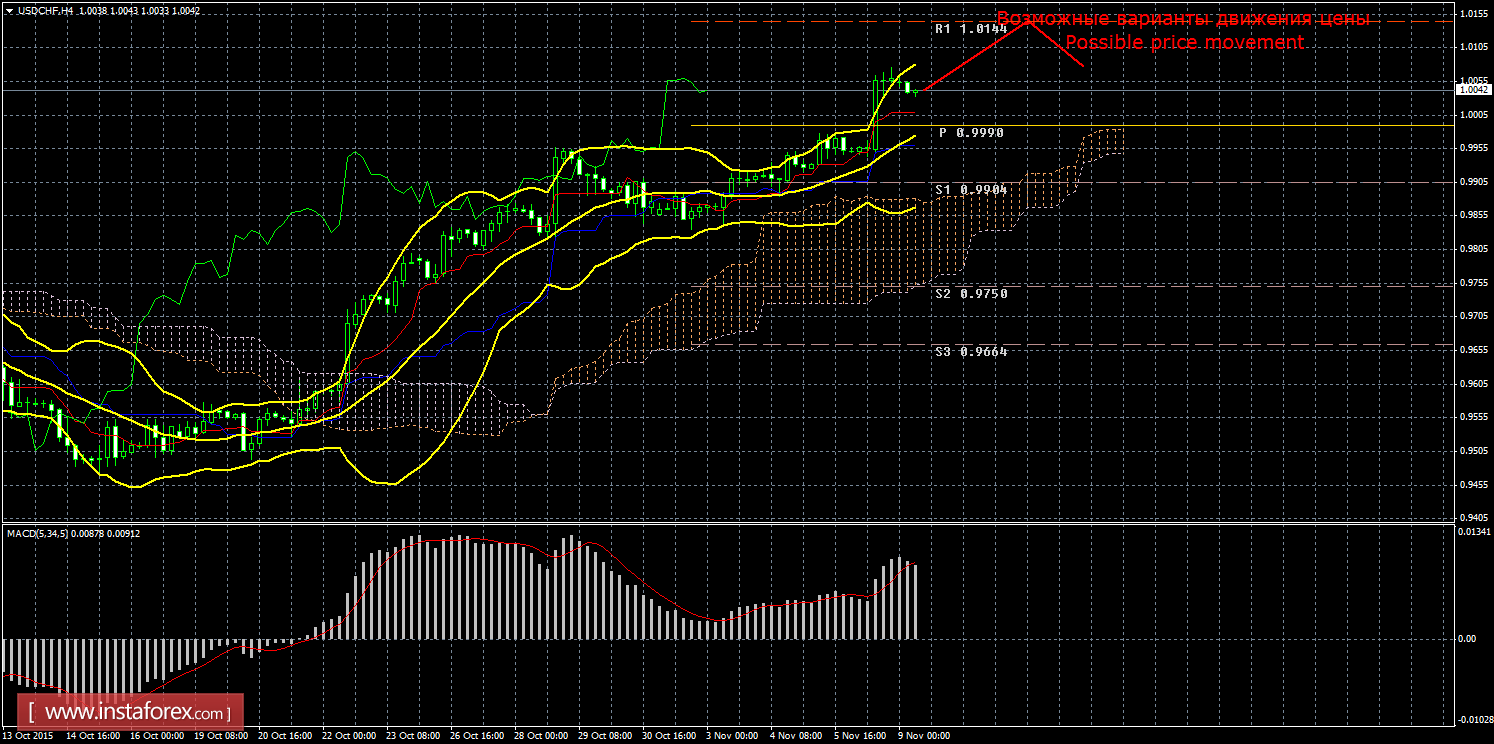Click the 0.9705 price axis label

[x=1474, y=317]
